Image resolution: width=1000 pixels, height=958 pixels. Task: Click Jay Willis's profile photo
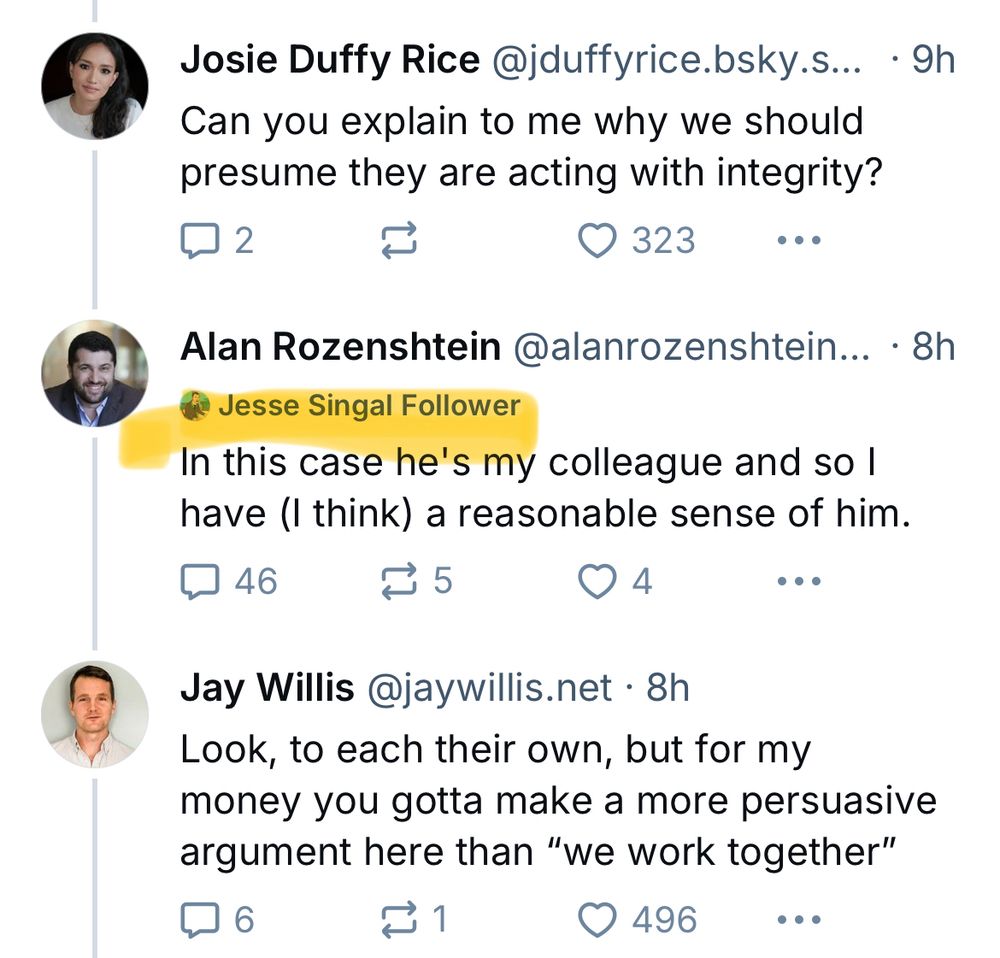[94, 714]
